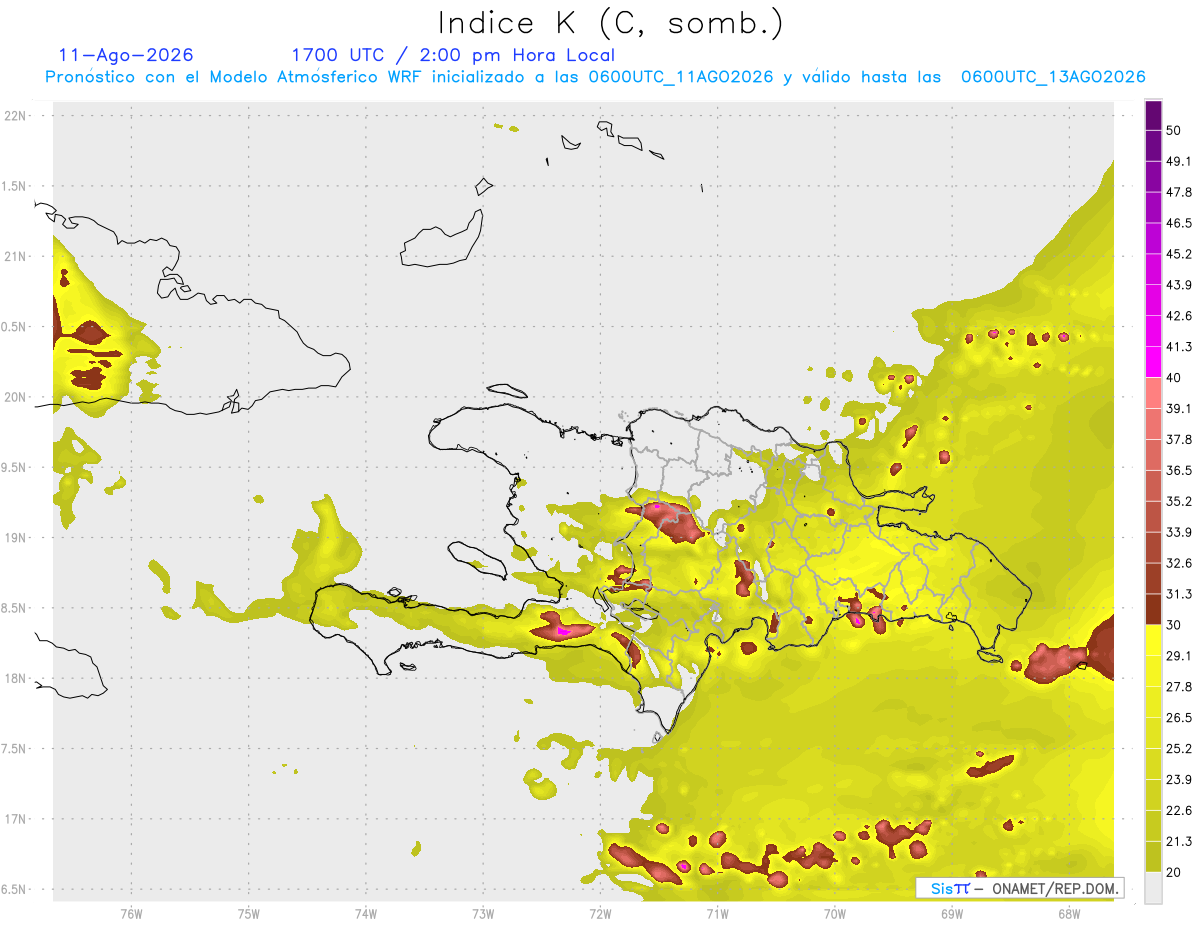
Task: Click the 70W longitude label
Action: tap(834, 914)
